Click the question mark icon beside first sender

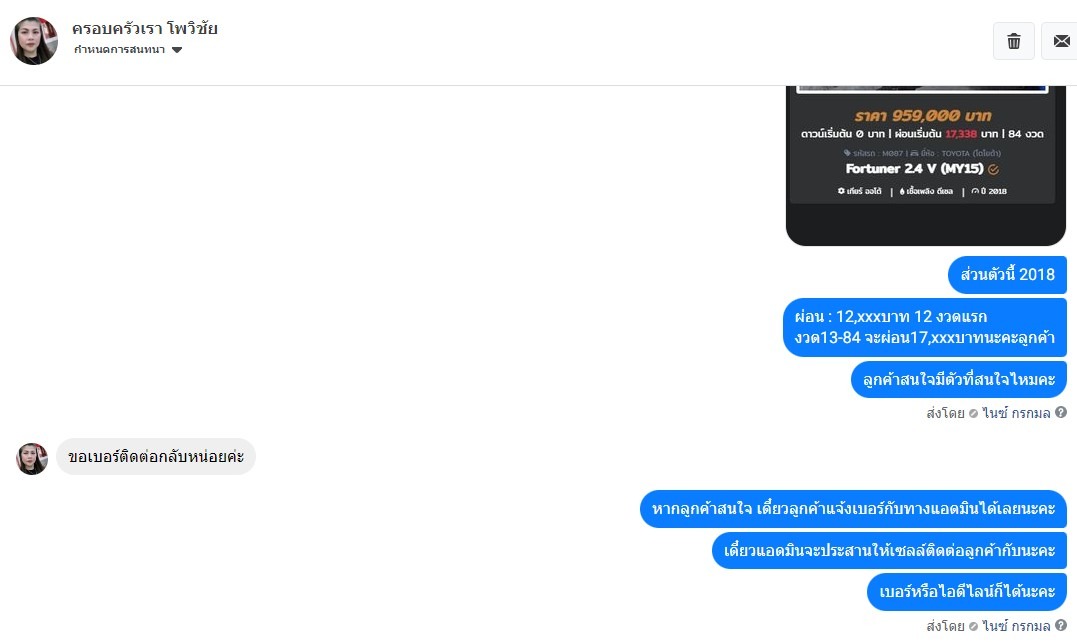click(1061, 413)
